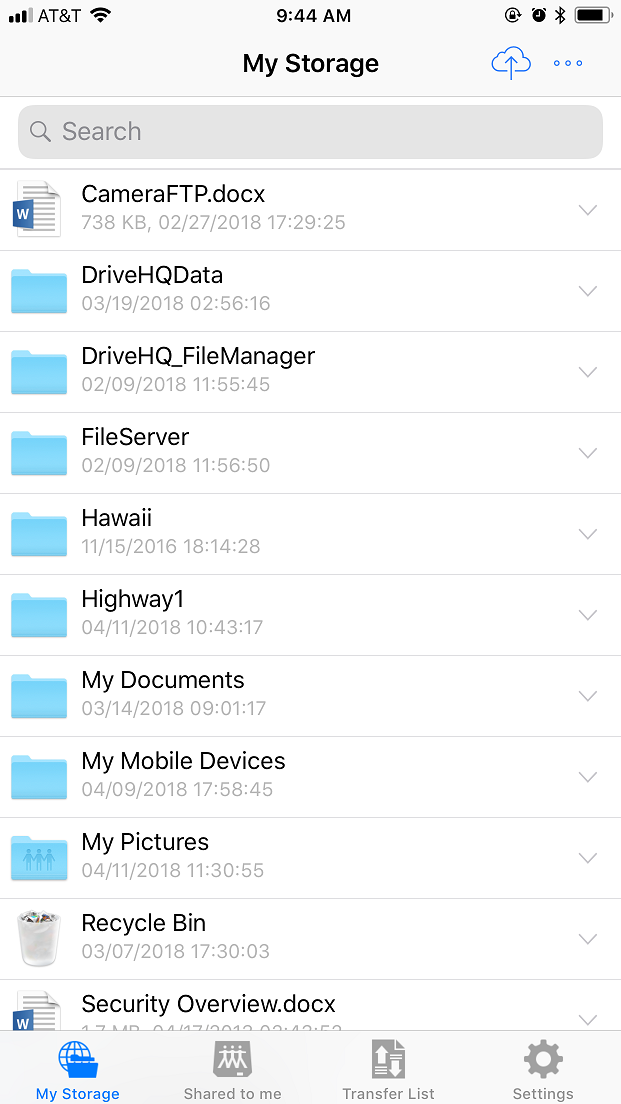Tap the battery indicator in status bar

(592, 15)
